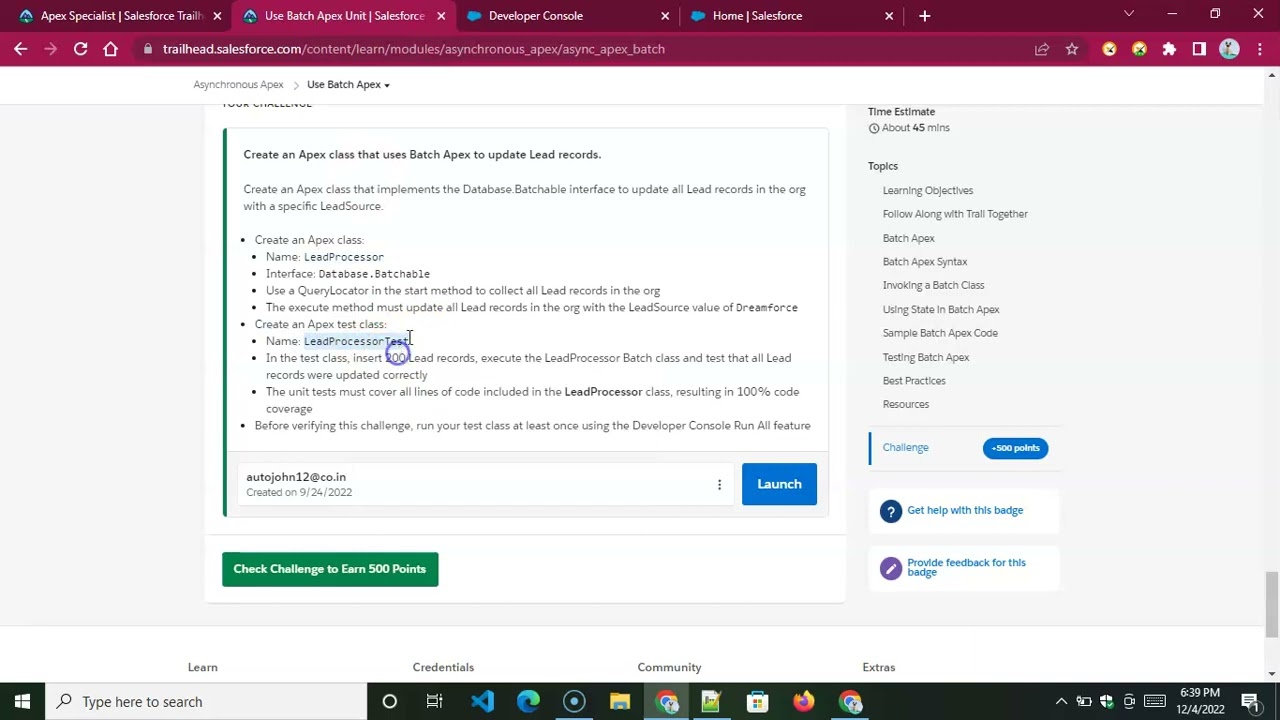Expand the Use Batch Apex breadcrumb dropdown

[x=348, y=85]
